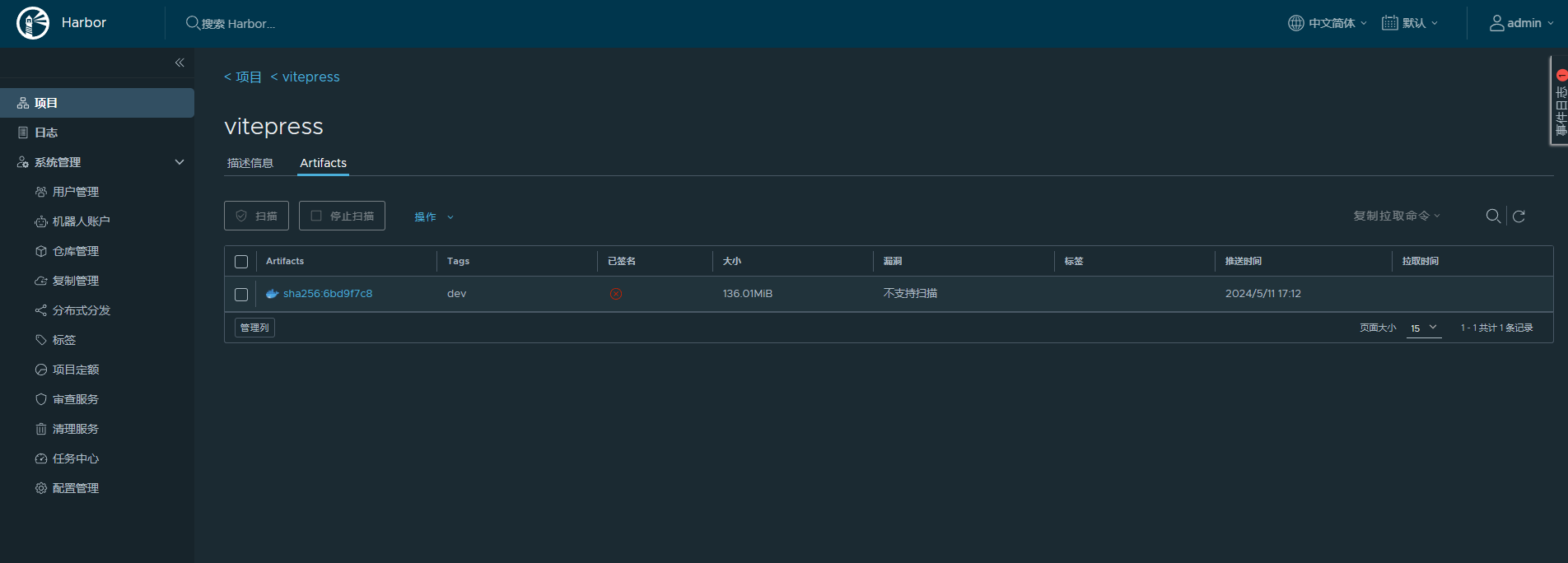Click the search magnifier icon above table
This screenshot has height=563, width=1568.
1492,216
